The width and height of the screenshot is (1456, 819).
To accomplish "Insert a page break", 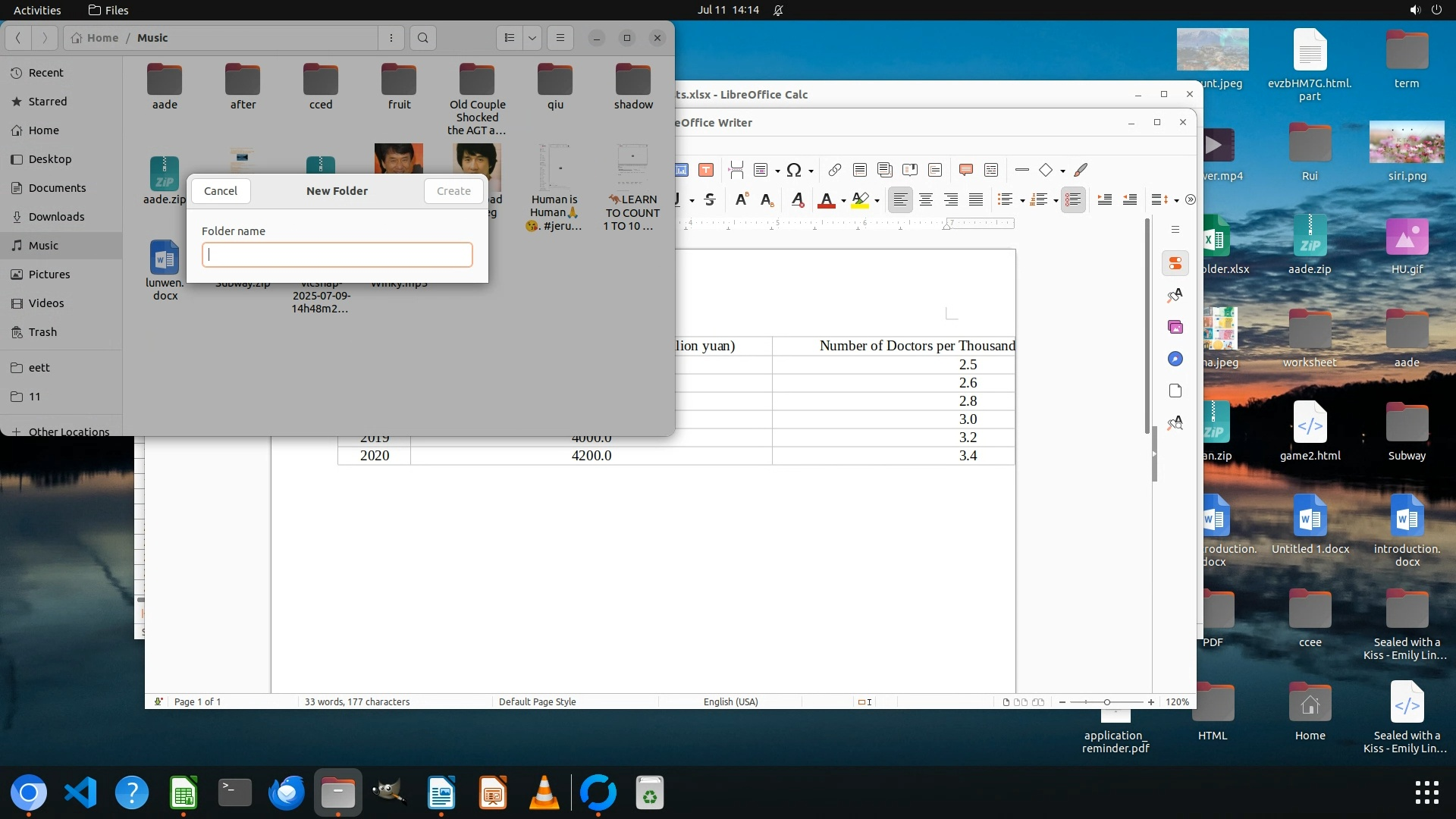I will [736, 170].
